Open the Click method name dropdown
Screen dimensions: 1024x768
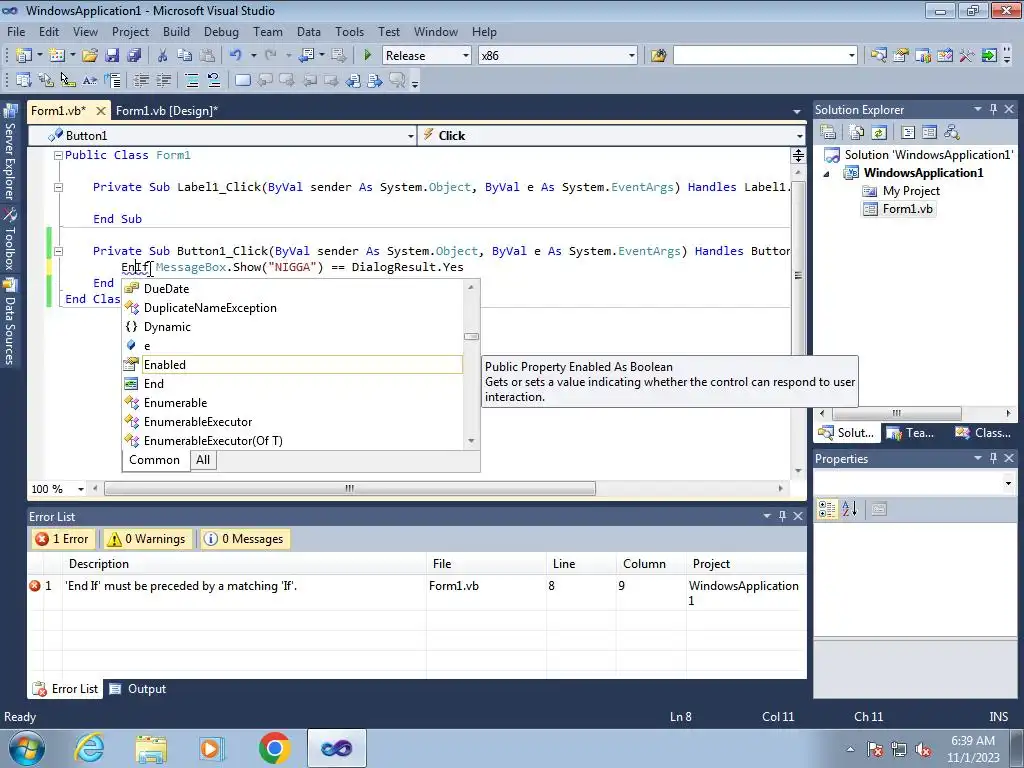point(799,136)
